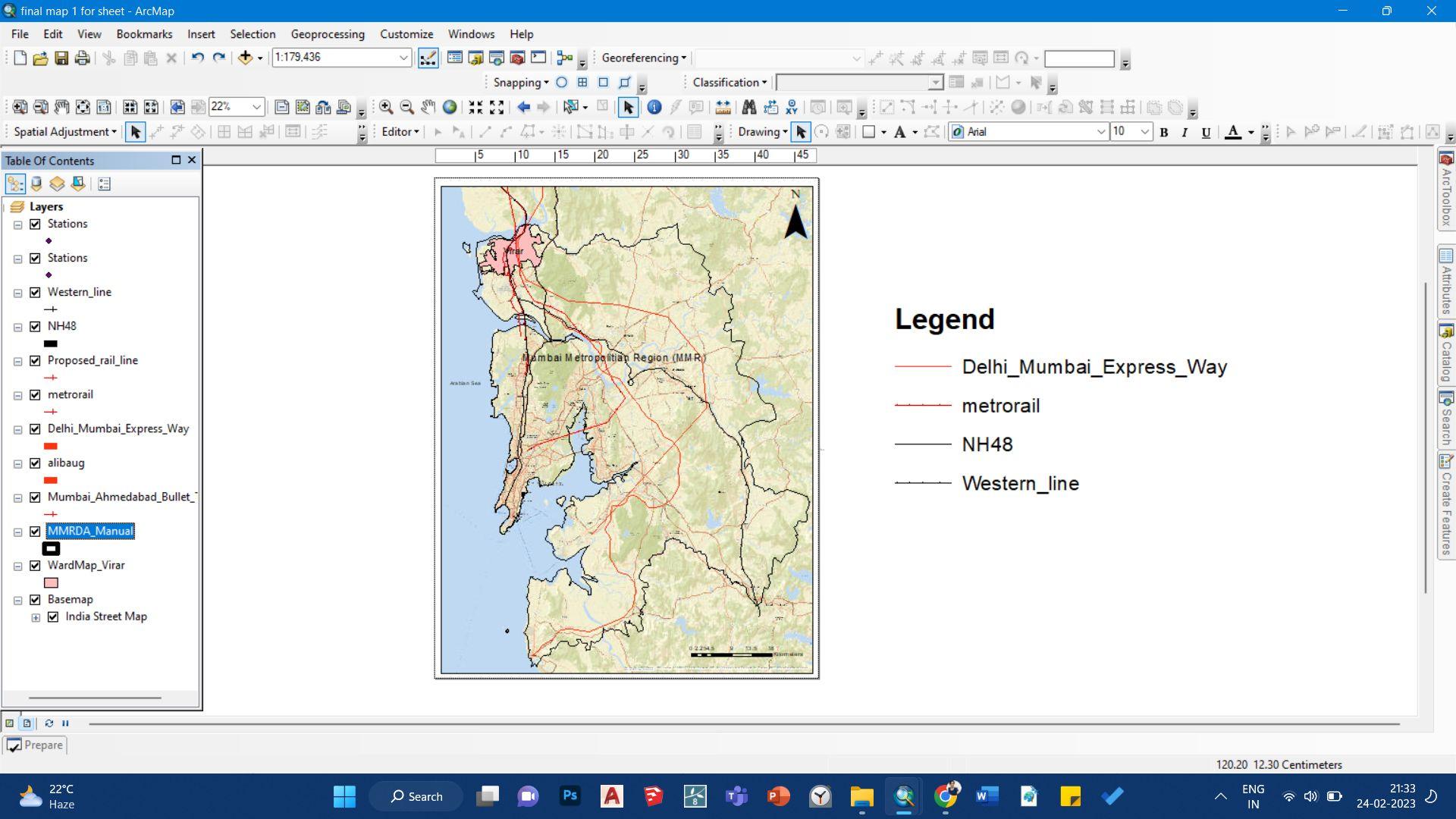
Task: Click the Full Extent globe icon
Action: point(450,107)
